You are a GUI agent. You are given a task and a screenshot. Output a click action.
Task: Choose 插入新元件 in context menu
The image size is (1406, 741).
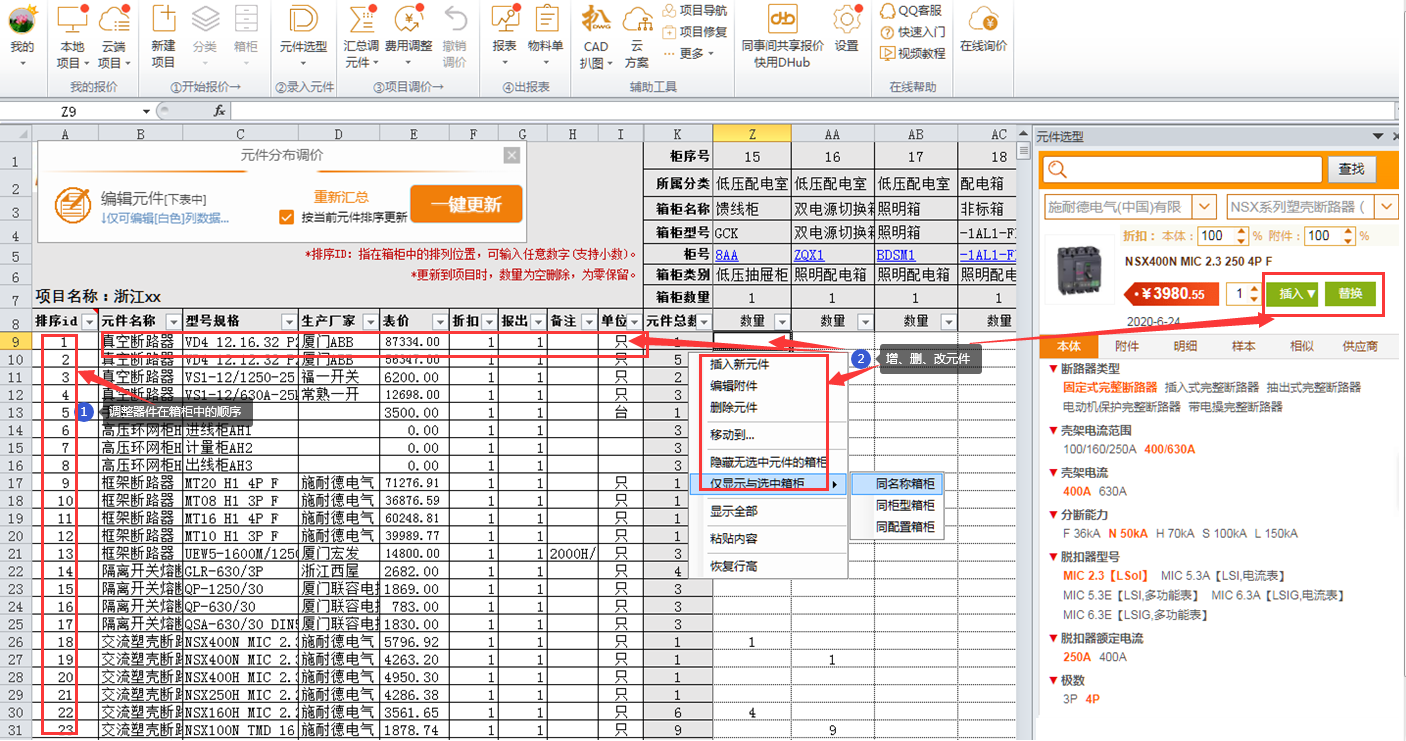click(x=740, y=364)
